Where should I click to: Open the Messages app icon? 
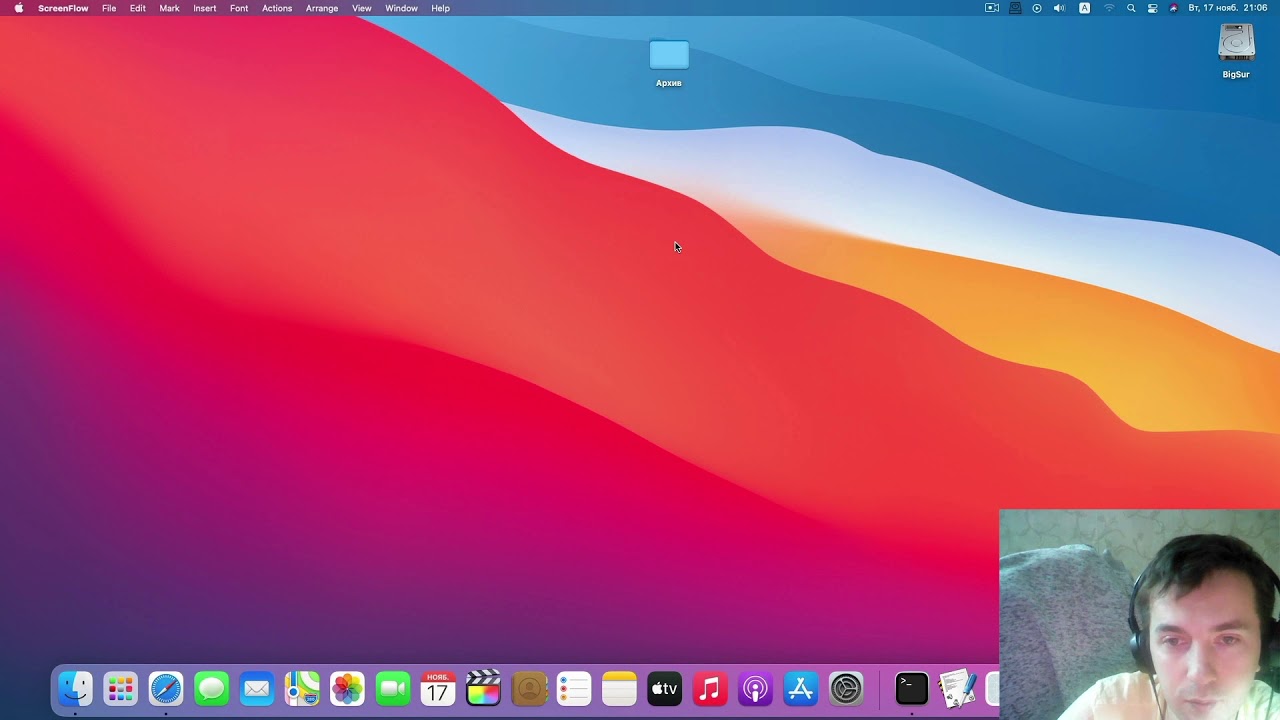coord(211,688)
